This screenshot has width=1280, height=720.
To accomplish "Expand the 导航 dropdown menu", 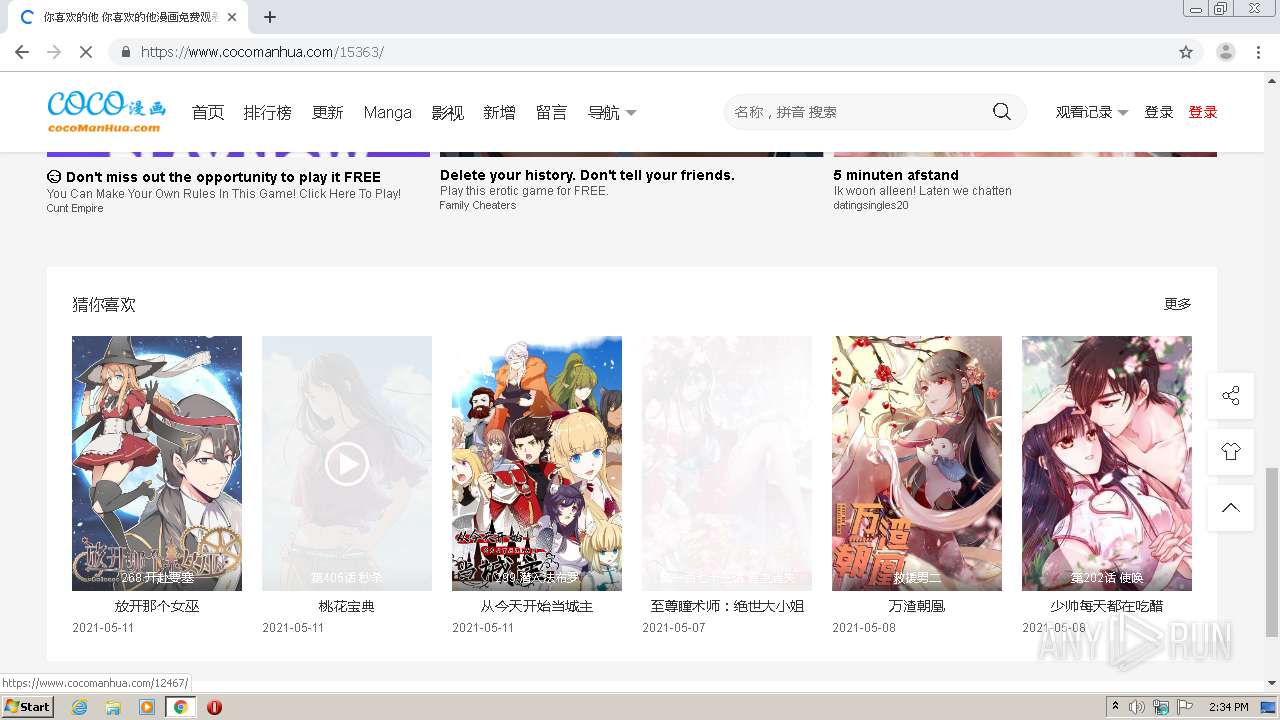I will tap(612, 113).
